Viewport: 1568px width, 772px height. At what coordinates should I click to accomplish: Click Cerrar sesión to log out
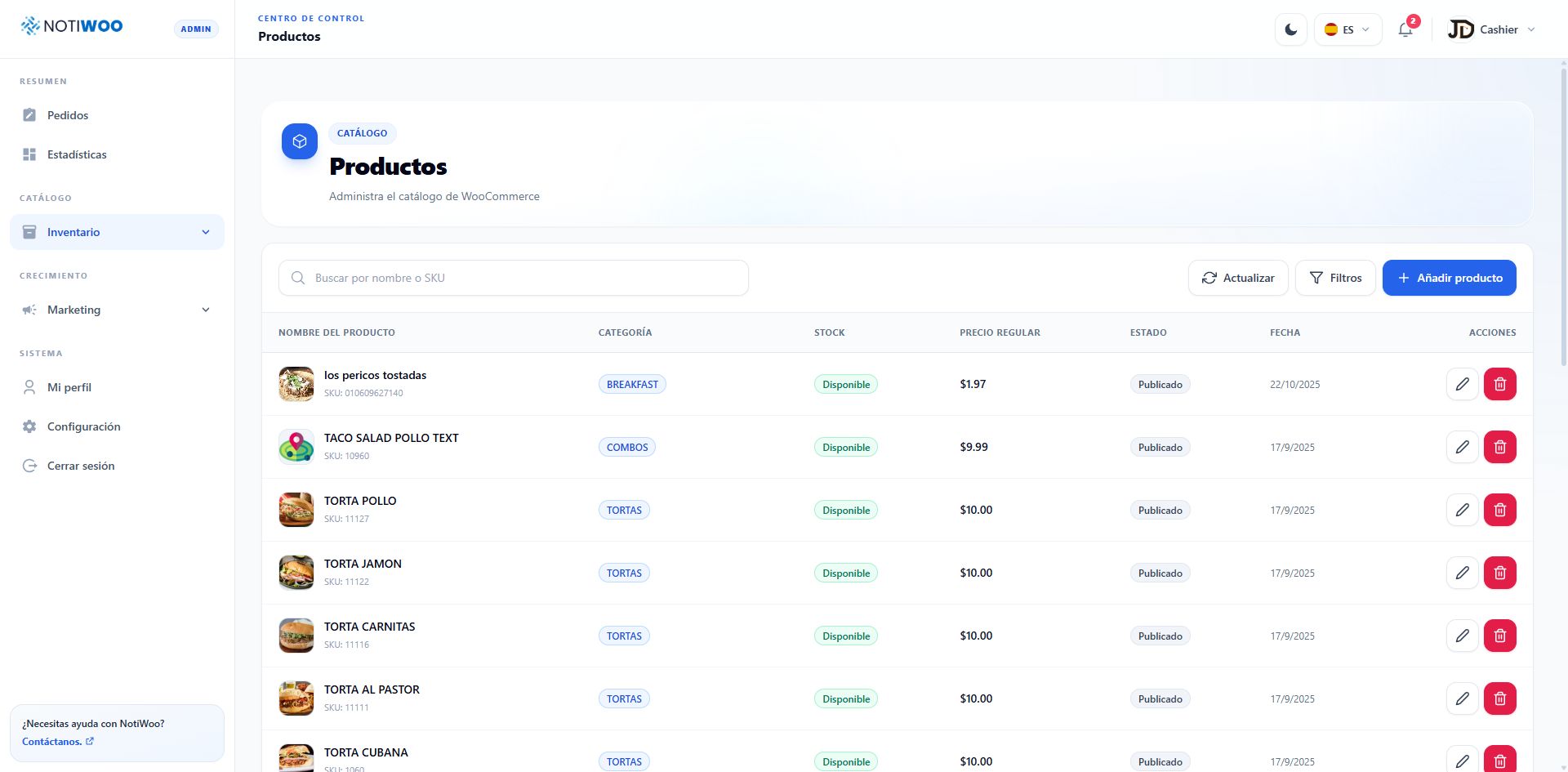117,466
